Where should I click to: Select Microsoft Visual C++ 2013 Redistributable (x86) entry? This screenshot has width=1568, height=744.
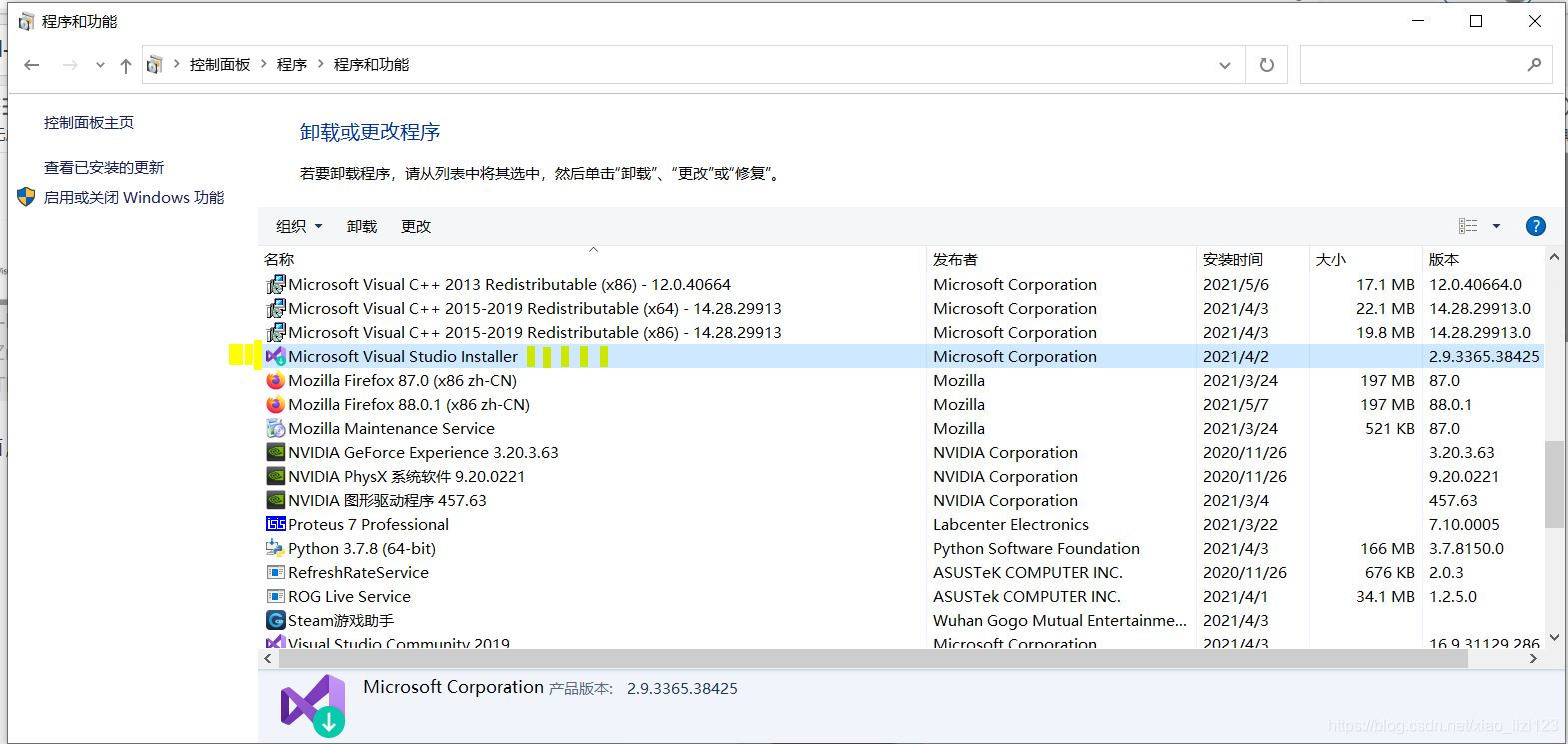tap(509, 285)
